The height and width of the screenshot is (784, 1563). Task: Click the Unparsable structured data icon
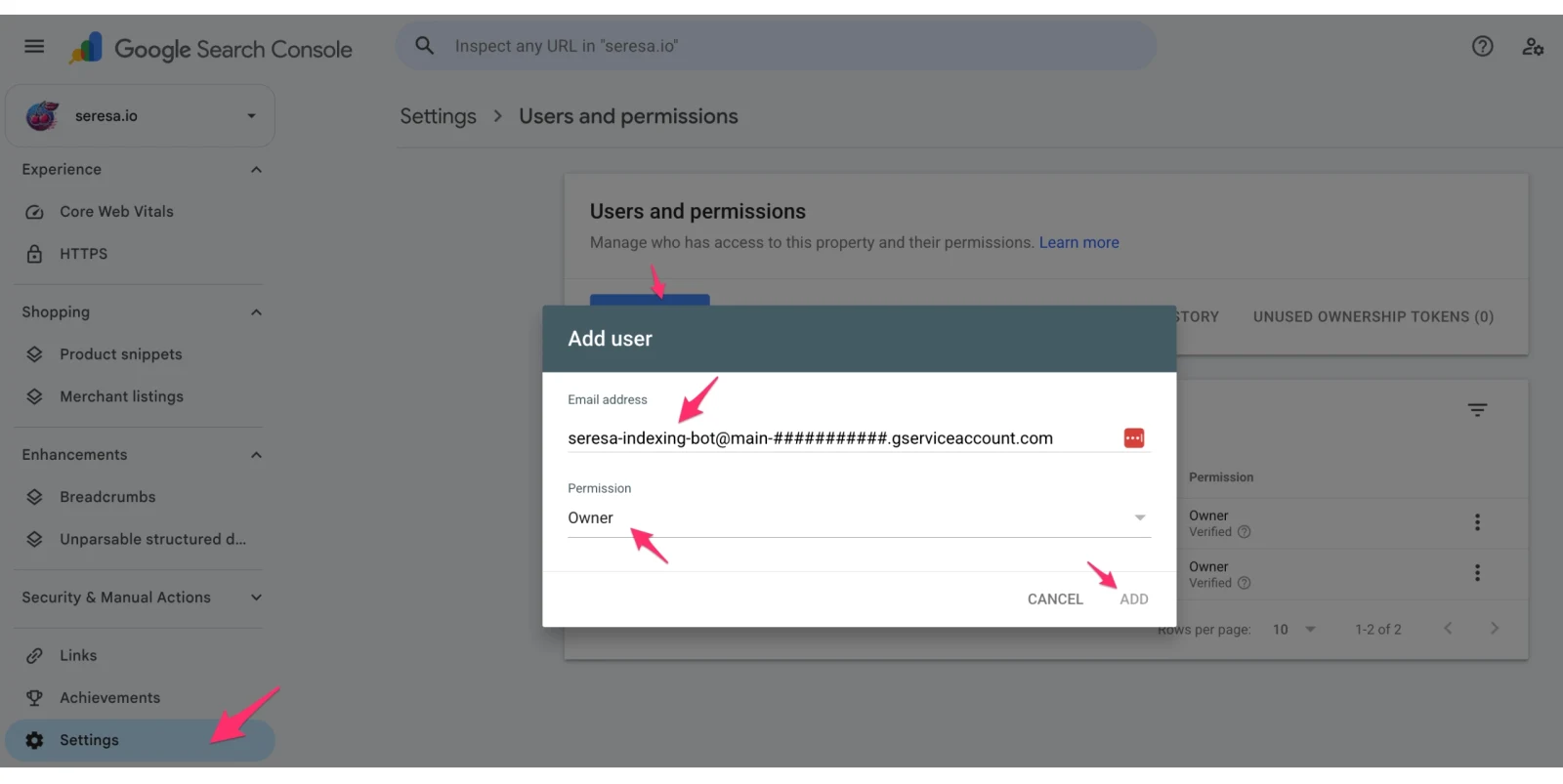34,539
